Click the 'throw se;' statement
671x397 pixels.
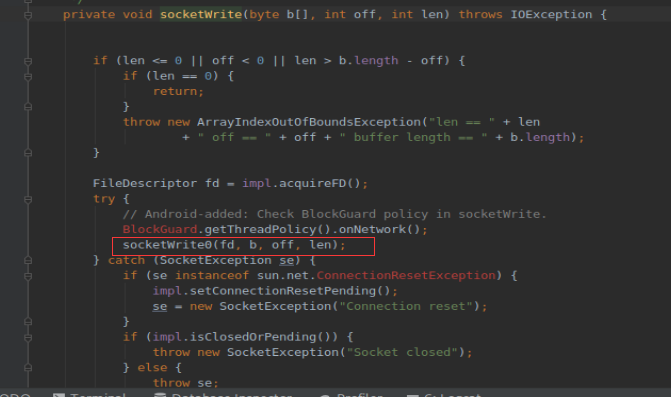[x=186, y=383]
